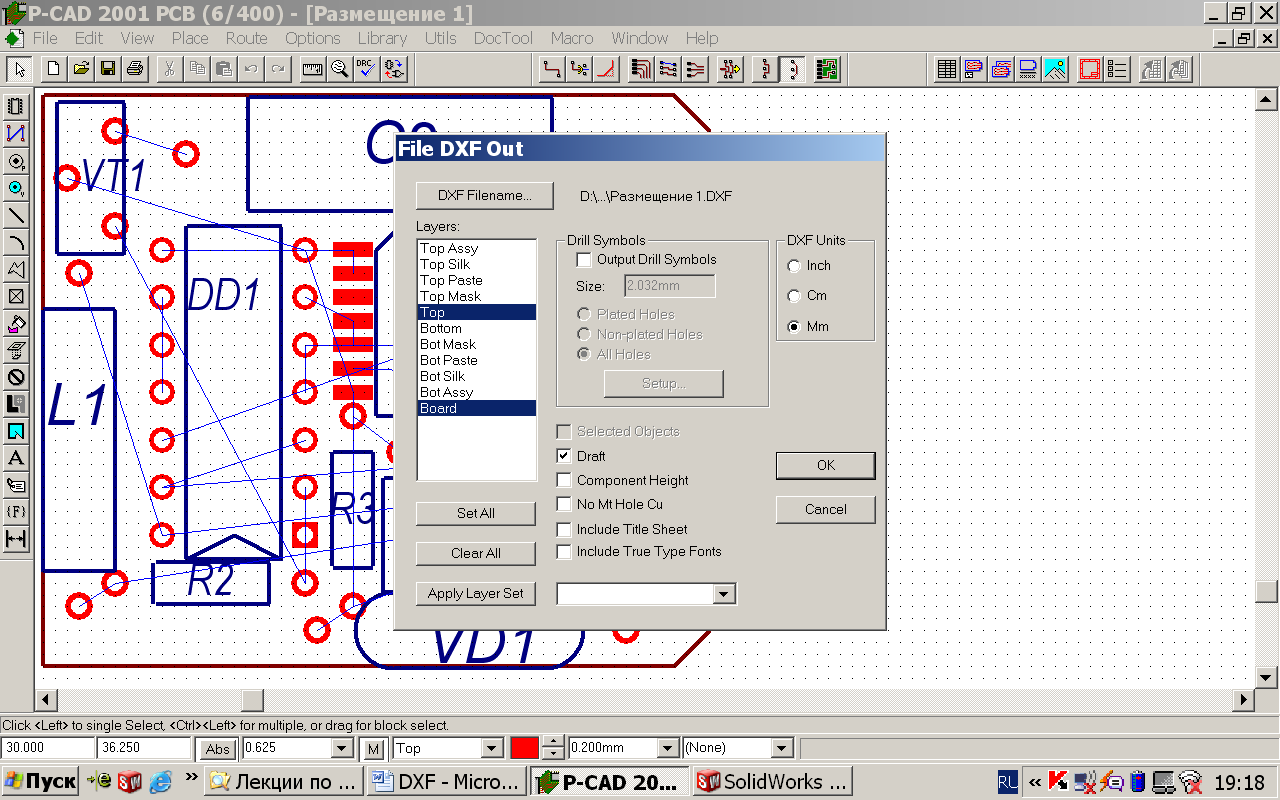Open the (None) status bar dropdown

point(783,748)
